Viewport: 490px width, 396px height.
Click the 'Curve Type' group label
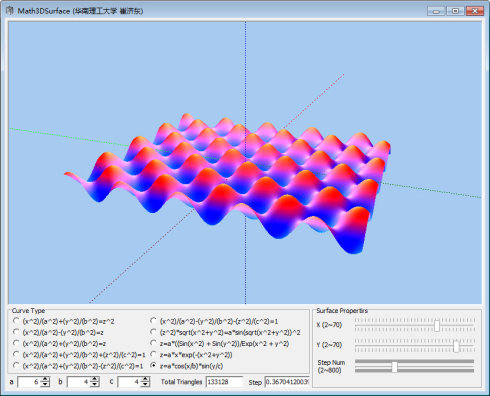(28, 310)
